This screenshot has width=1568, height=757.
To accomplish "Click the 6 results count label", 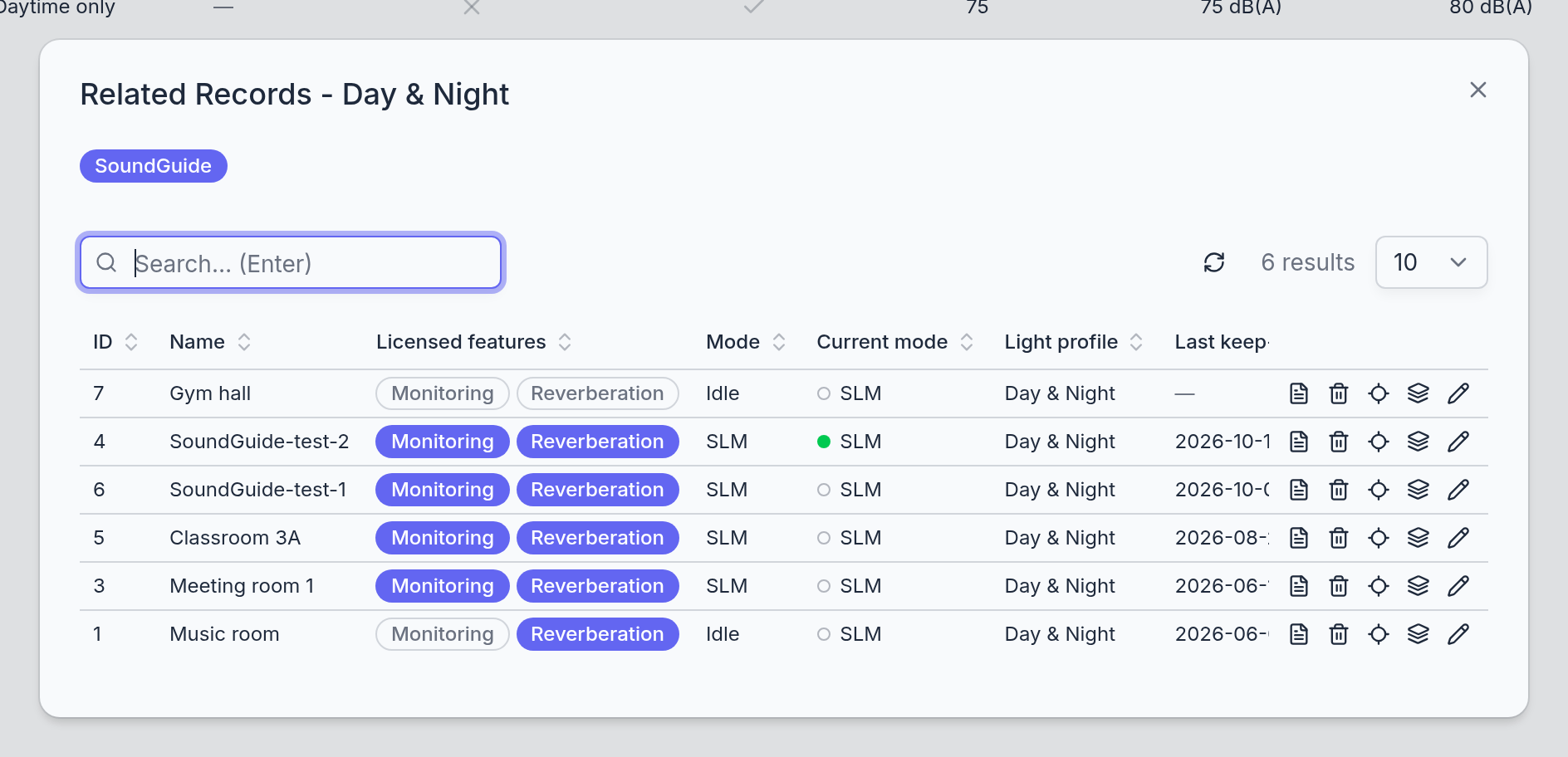I will pyautogui.click(x=1308, y=262).
